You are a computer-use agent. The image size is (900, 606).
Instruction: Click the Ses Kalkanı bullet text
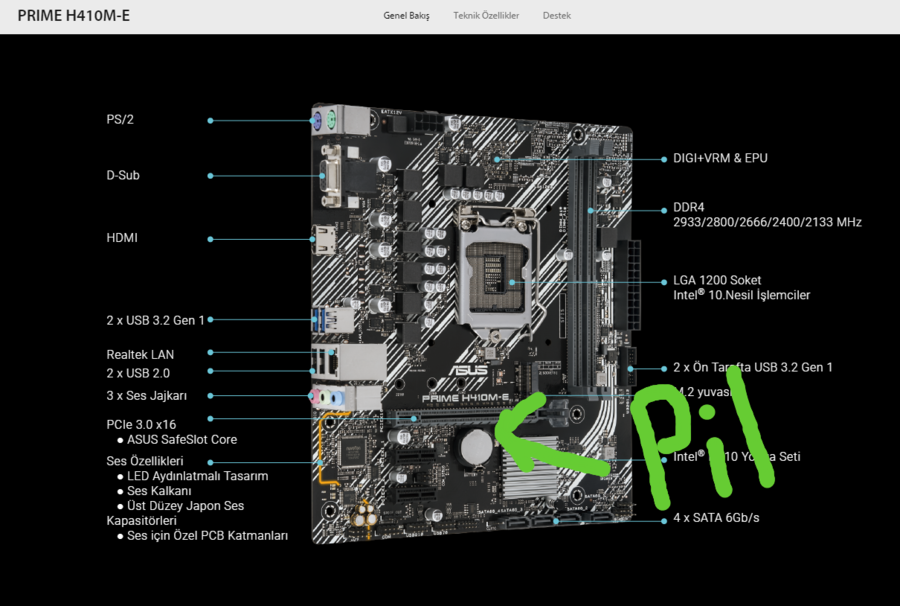159,491
